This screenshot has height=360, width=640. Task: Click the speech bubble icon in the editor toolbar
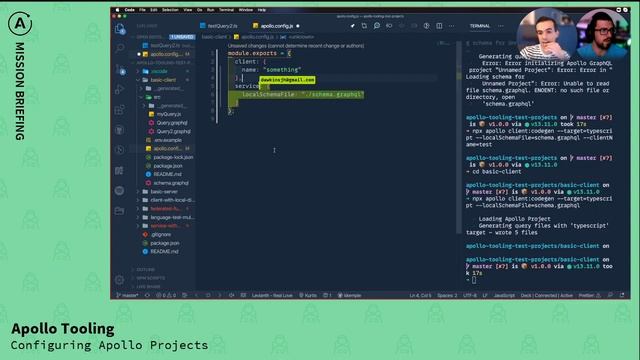tap(377, 26)
